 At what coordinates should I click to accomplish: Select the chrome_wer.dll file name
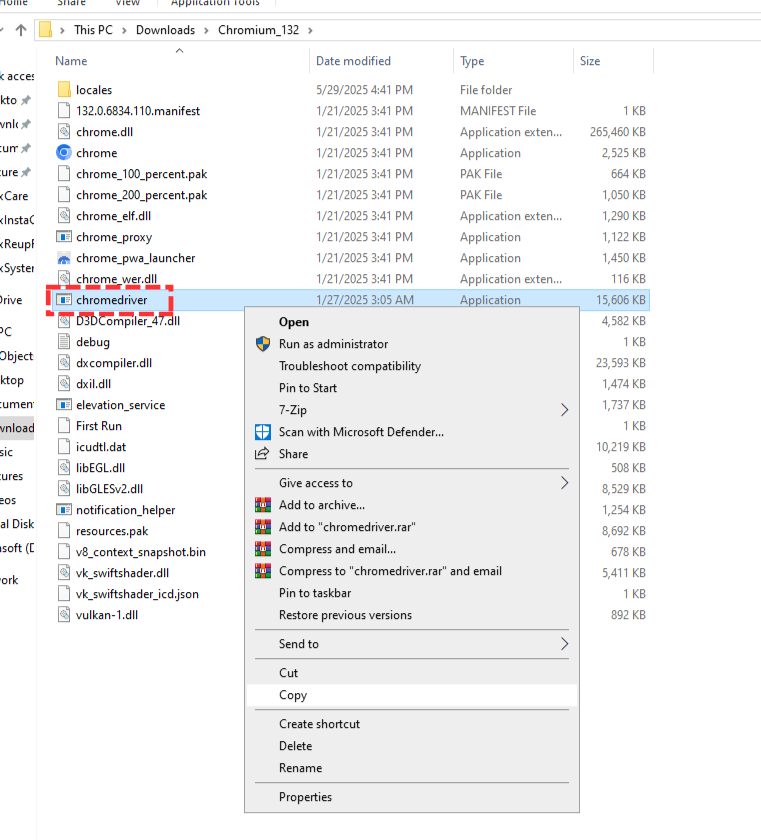click(116, 279)
